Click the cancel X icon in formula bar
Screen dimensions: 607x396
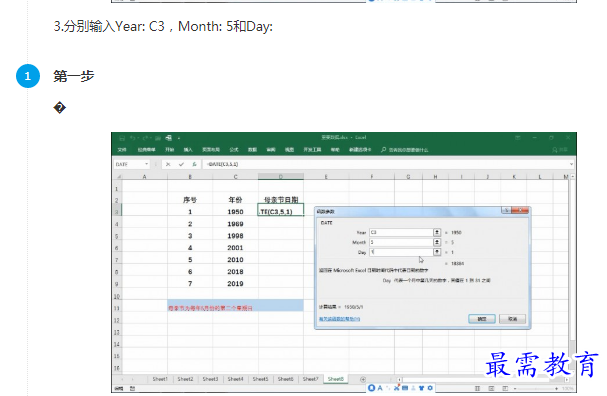tap(168, 164)
